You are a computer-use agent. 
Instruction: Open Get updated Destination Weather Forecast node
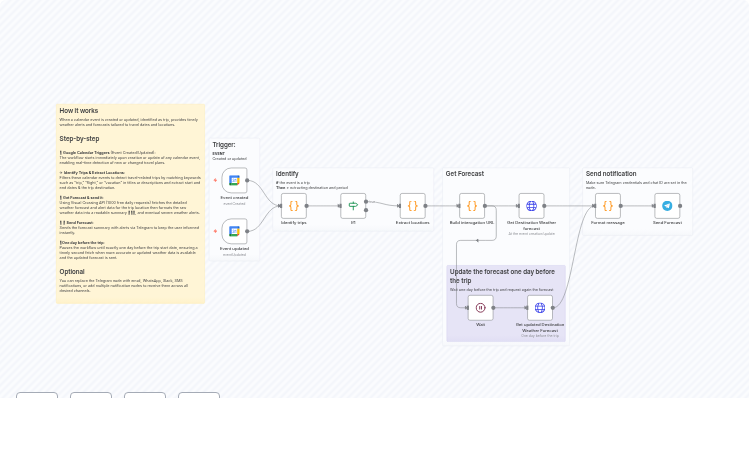click(x=540, y=308)
